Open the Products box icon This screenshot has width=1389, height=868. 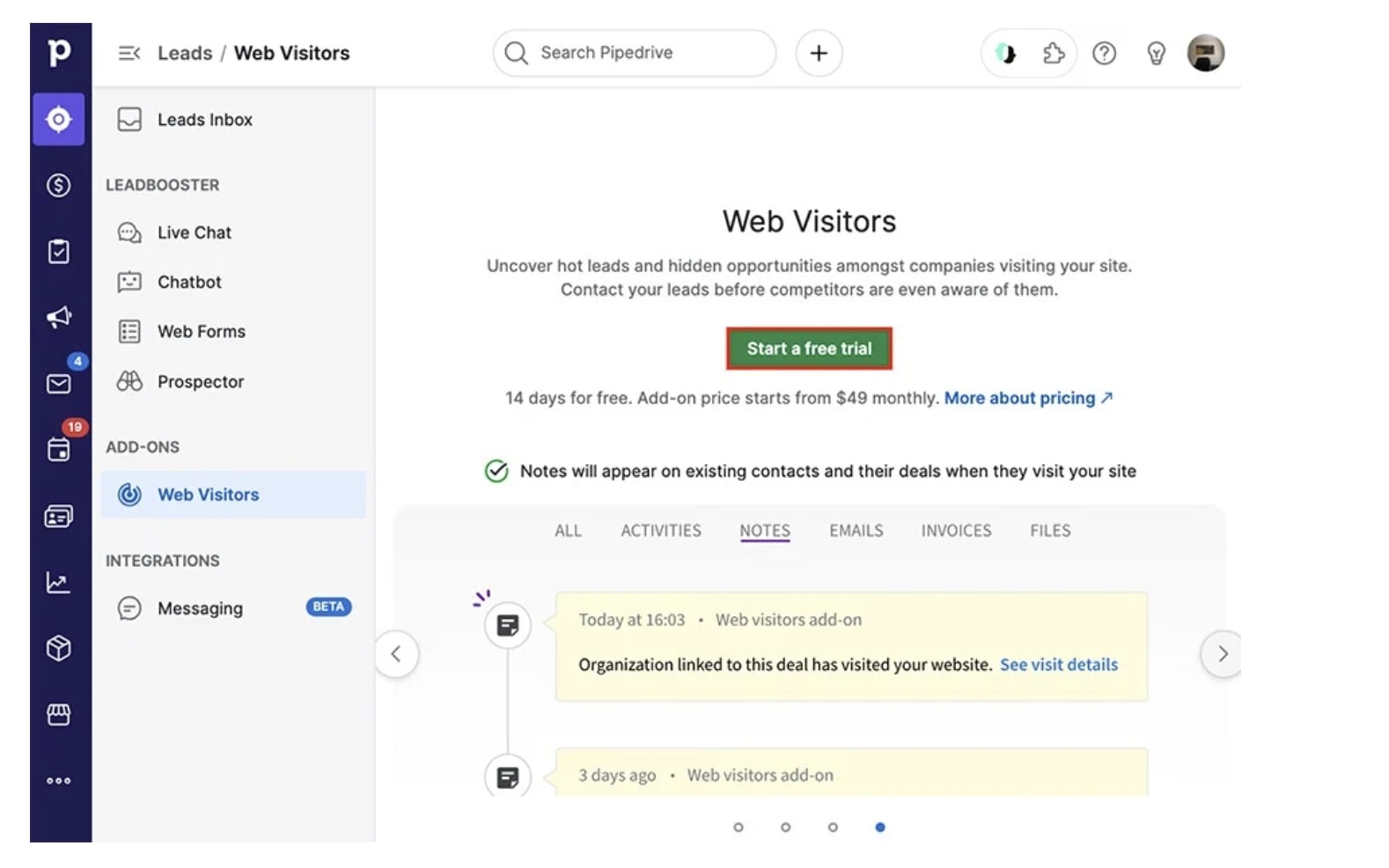tap(59, 649)
